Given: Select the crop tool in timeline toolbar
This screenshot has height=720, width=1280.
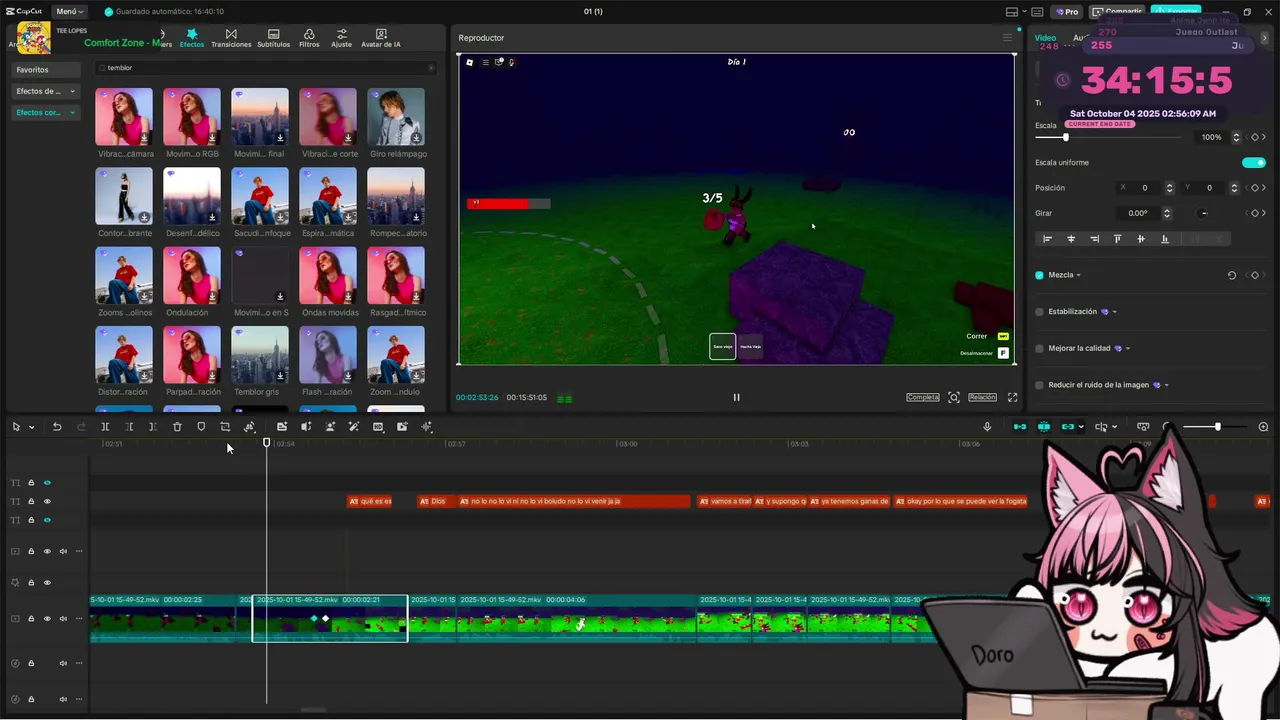Looking at the screenshot, I should pyautogui.click(x=225, y=427).
